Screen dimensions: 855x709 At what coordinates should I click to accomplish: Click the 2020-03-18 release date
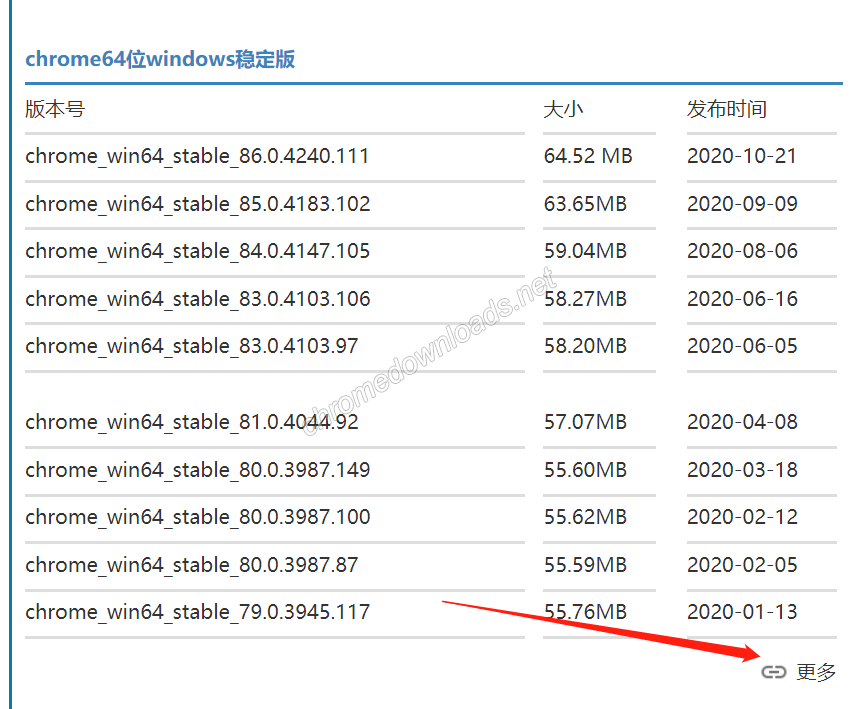pos(742,470)
